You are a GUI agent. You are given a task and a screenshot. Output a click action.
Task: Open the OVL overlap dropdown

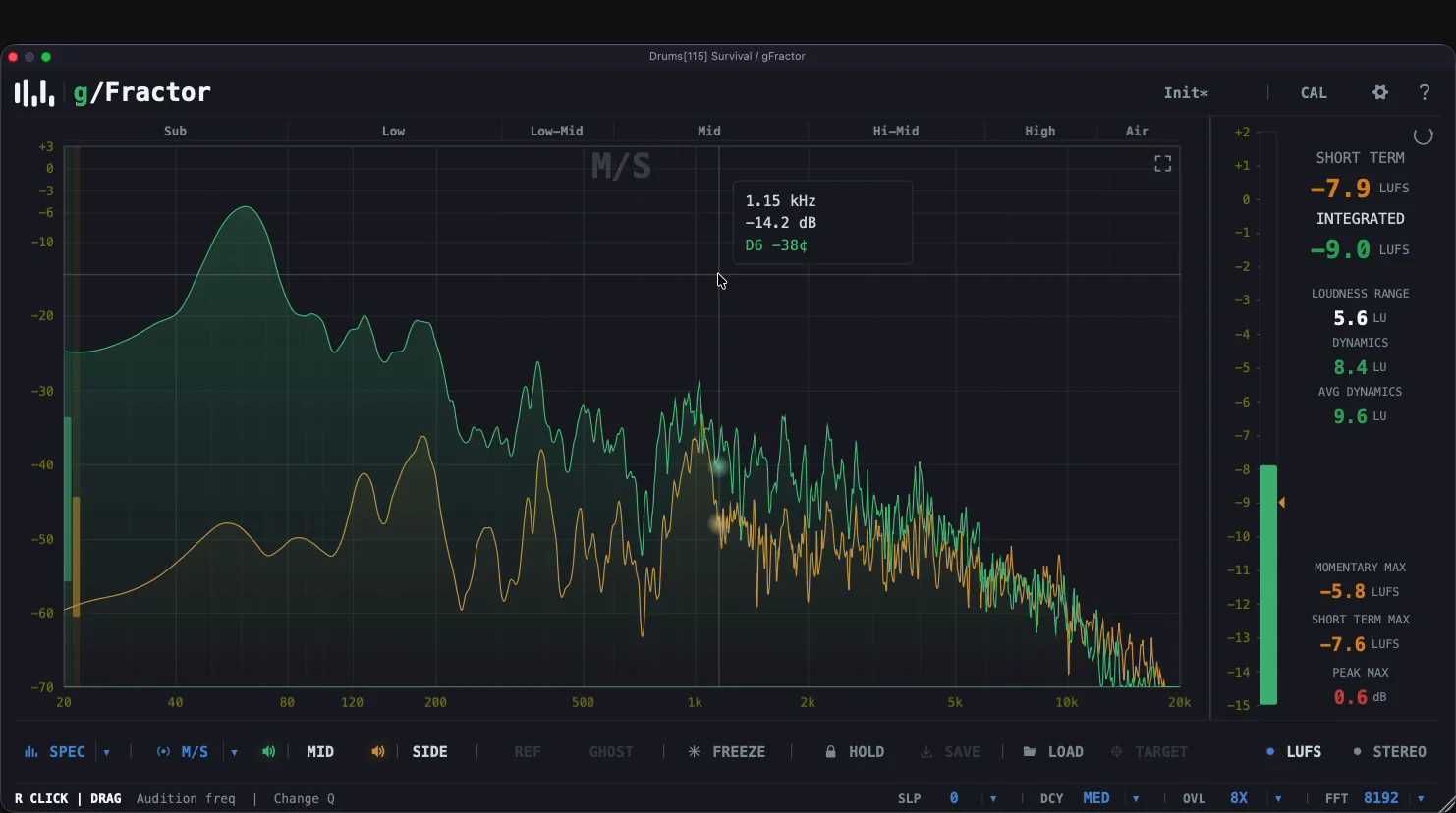click(1278, 799)
